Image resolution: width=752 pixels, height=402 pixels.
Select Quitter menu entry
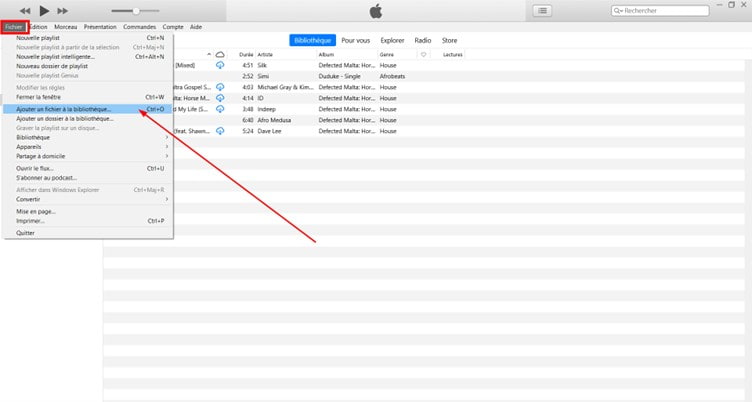[88, 233]
